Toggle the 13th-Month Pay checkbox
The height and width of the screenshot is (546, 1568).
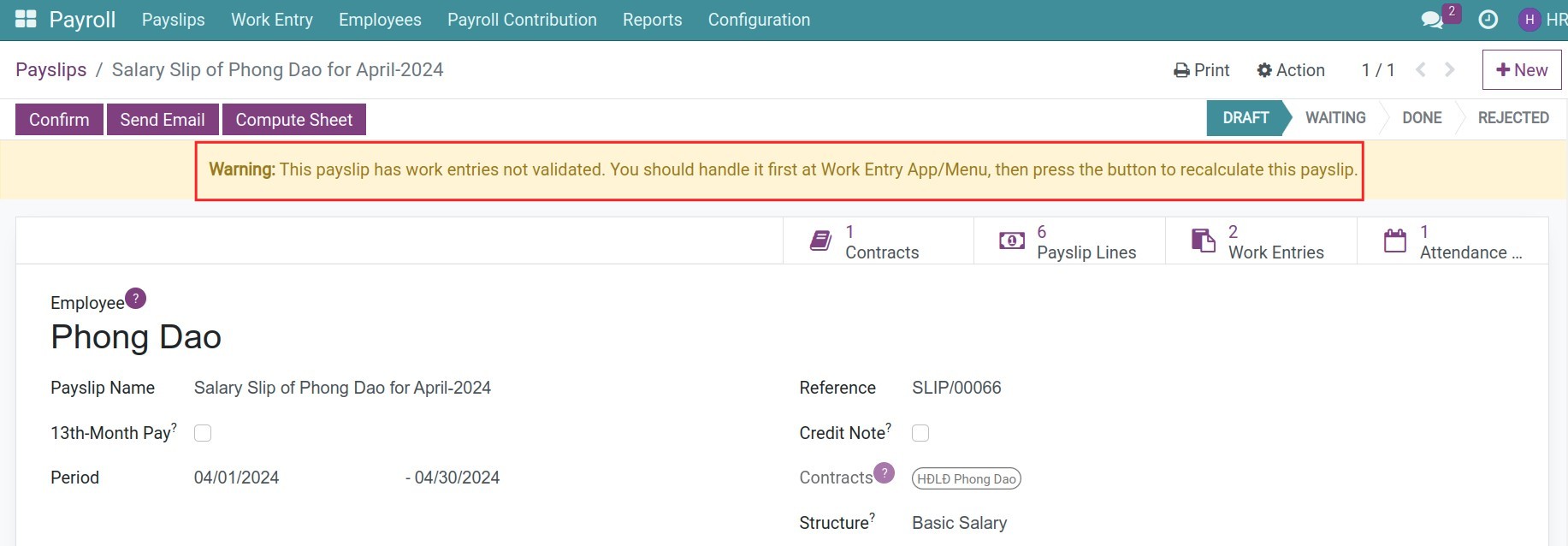[x=203, y=433]
